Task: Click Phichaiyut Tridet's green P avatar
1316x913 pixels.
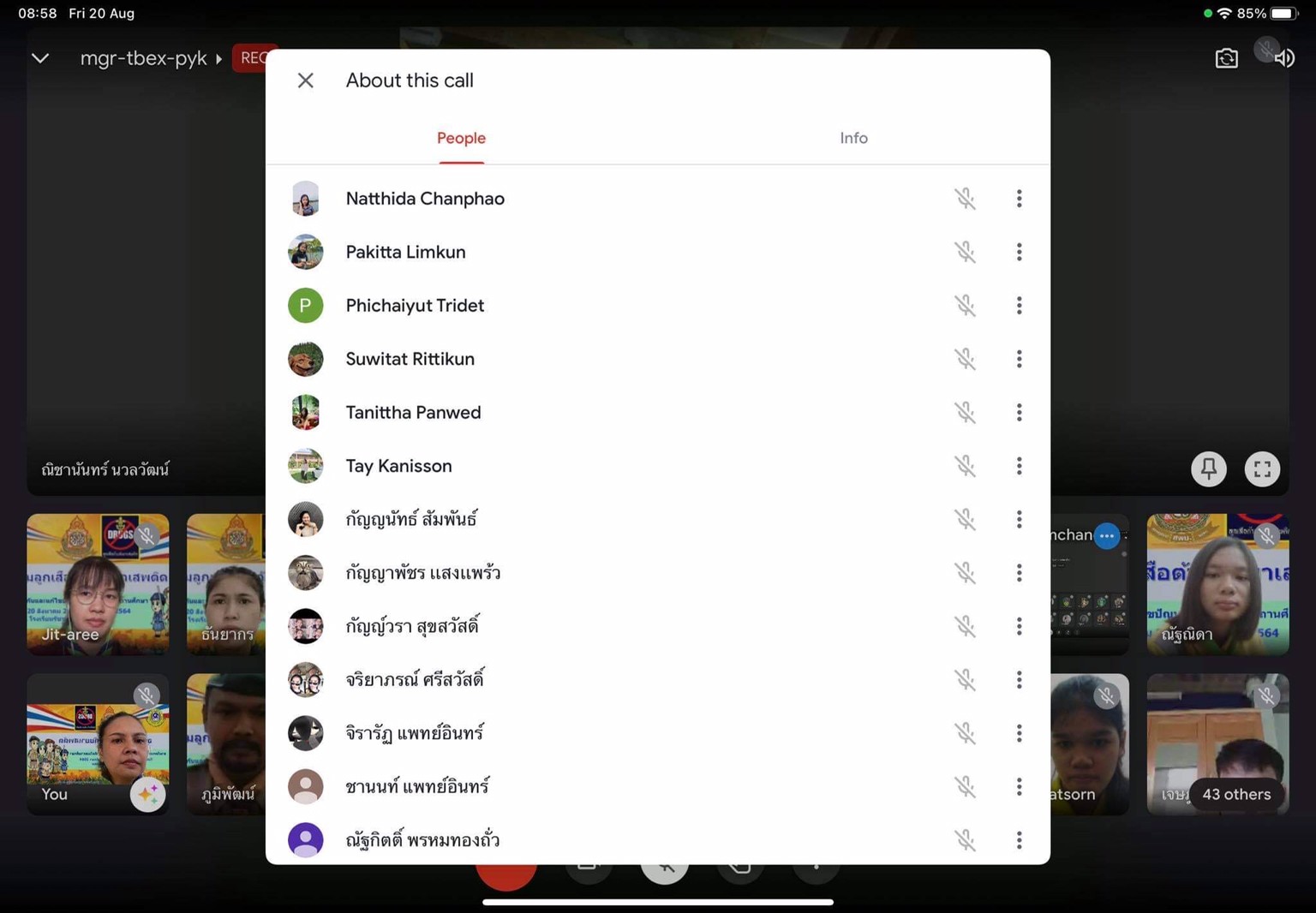Action: (305, 306)
